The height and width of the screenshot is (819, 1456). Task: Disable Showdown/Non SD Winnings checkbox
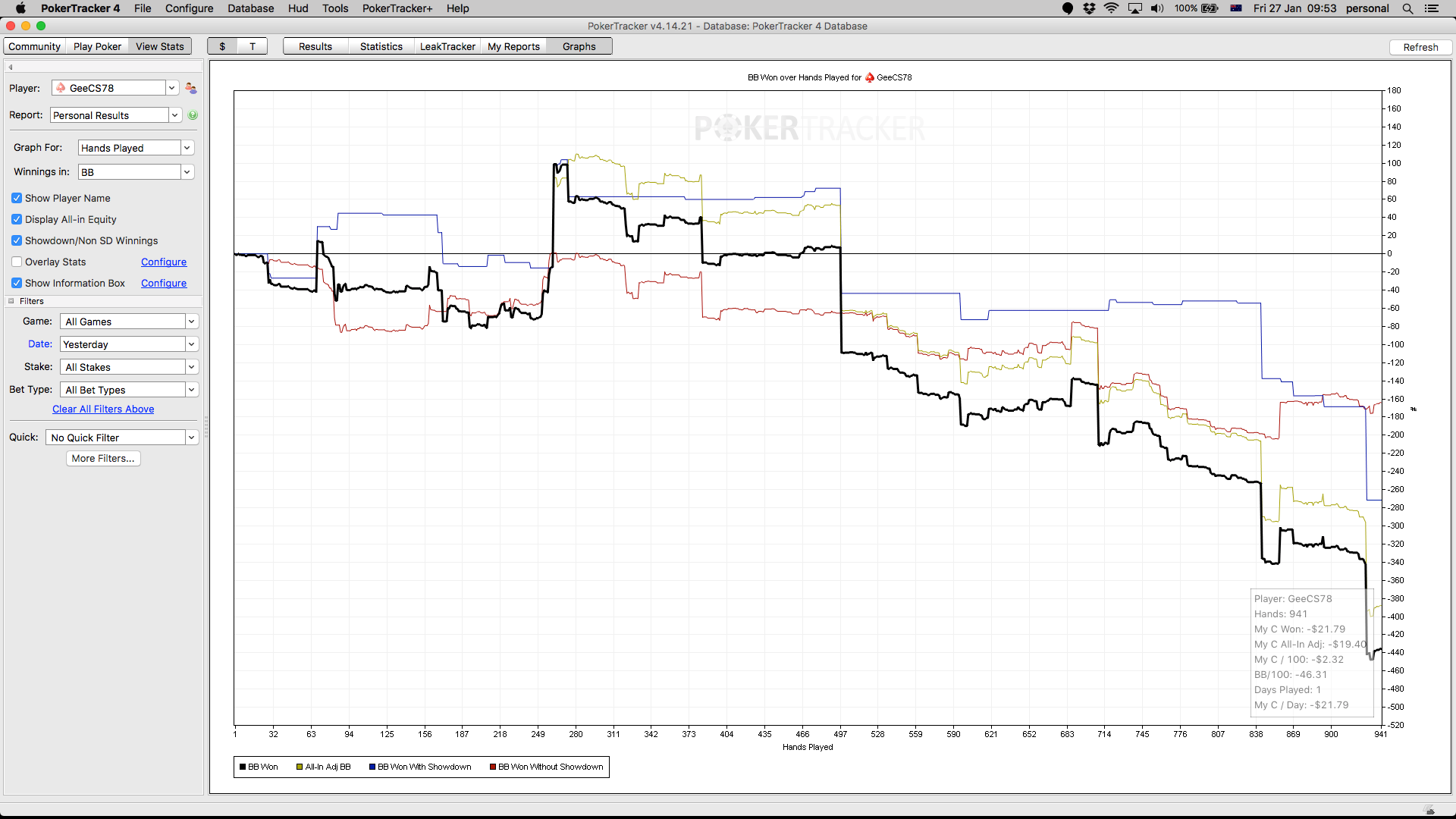17,240
